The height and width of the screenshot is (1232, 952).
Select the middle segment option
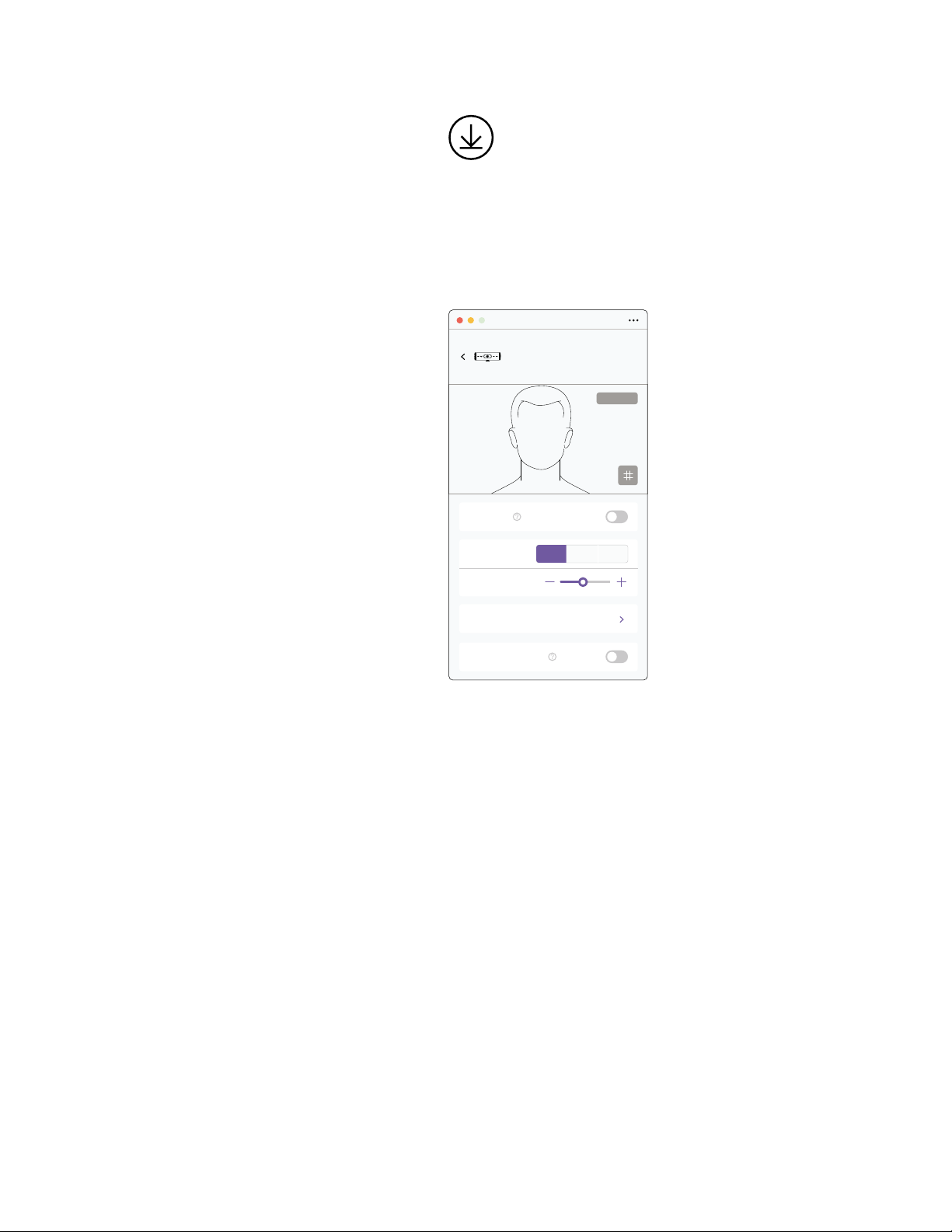582,553
